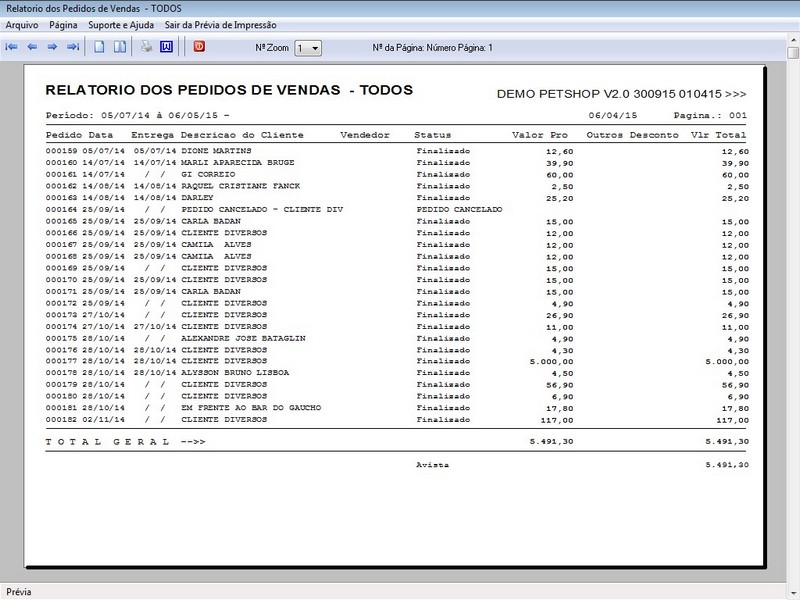Click Sair da Prévia de Impressão
The width and height of the screenshot is (800, 600).
pyautogui.click(x=220, y=25)
